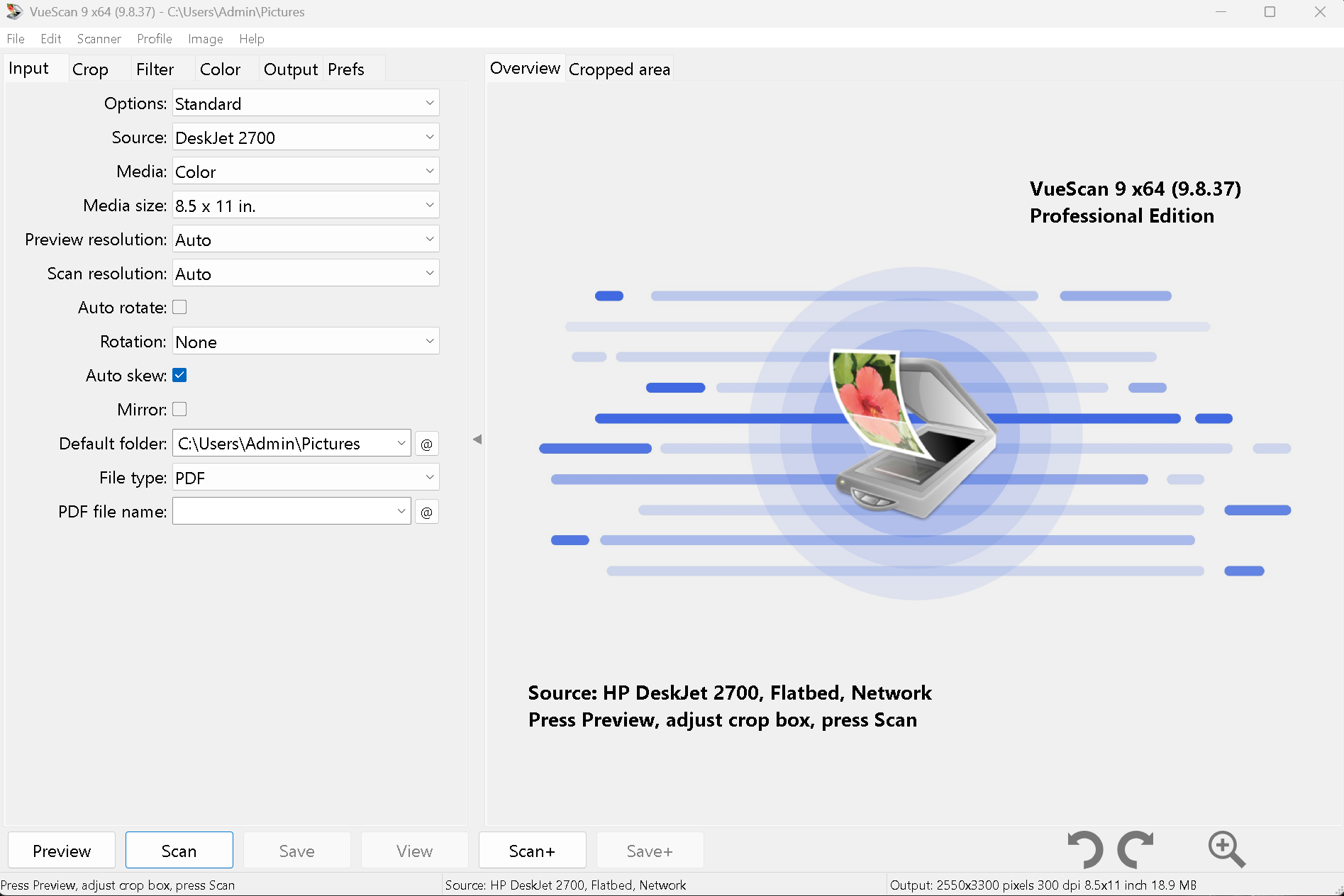Click status bar text 'Source: HP DeskJet 2700, Flatbed, Network'
This screenshot has height=896, width=1344.
coord(565,885)
